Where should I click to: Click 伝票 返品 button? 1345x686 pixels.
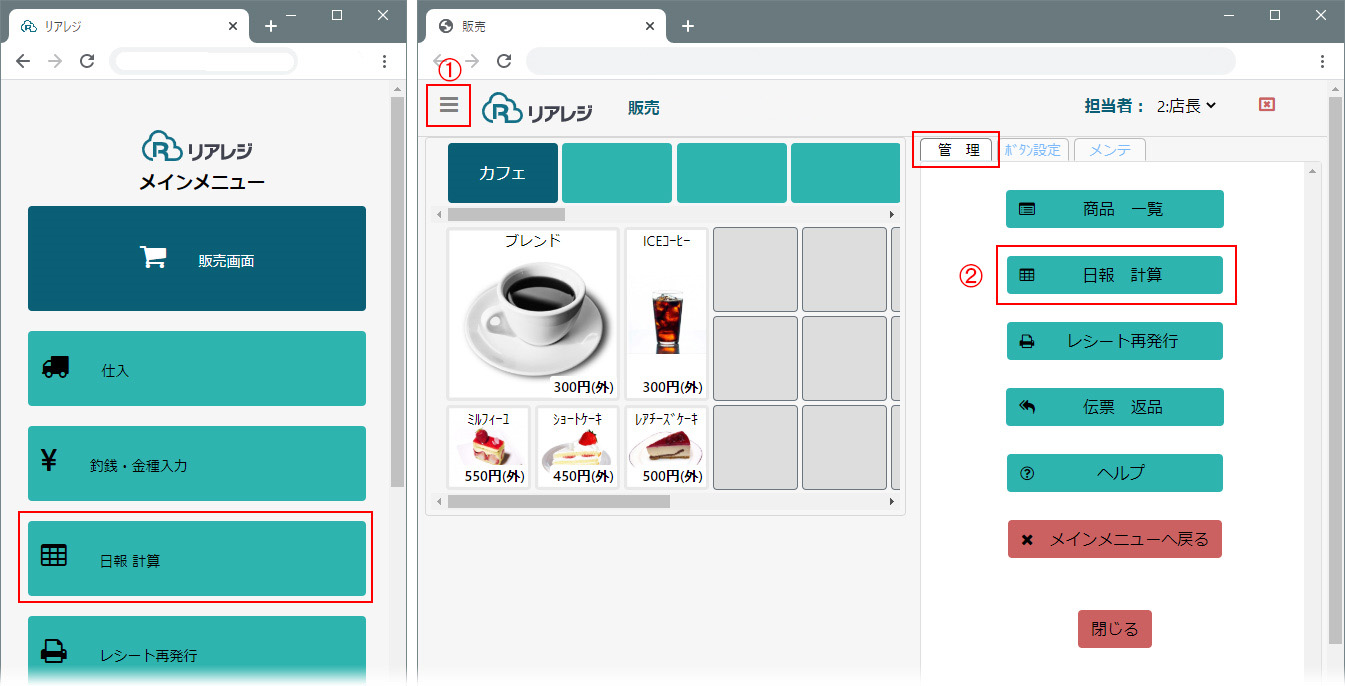pos(1115,407)
